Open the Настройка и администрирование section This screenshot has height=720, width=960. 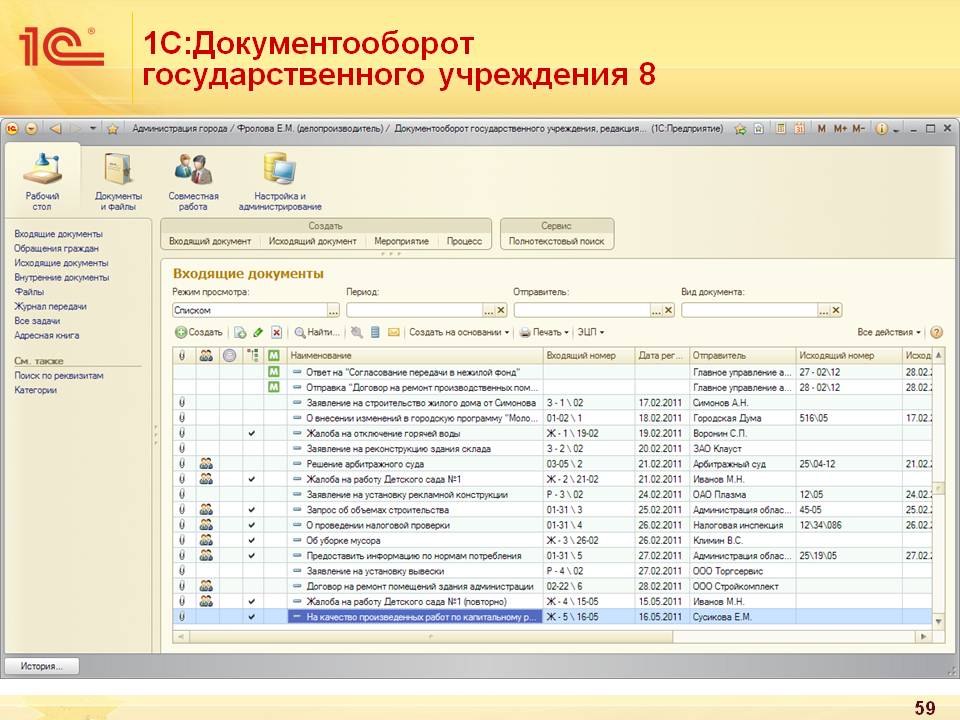[280, 181]
